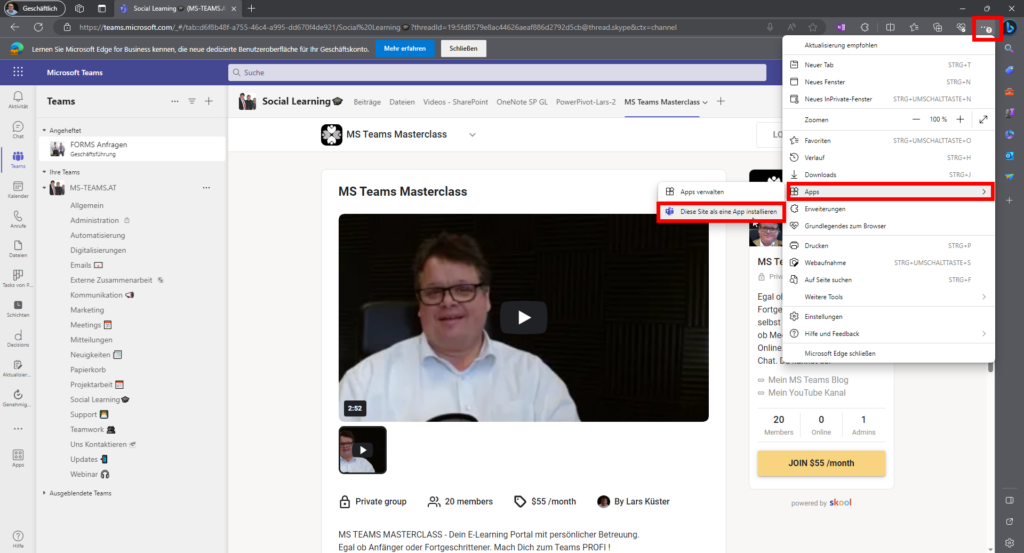Switch to Beiträge tab
The image size is (1024, 553).
(x=367, y=102)
